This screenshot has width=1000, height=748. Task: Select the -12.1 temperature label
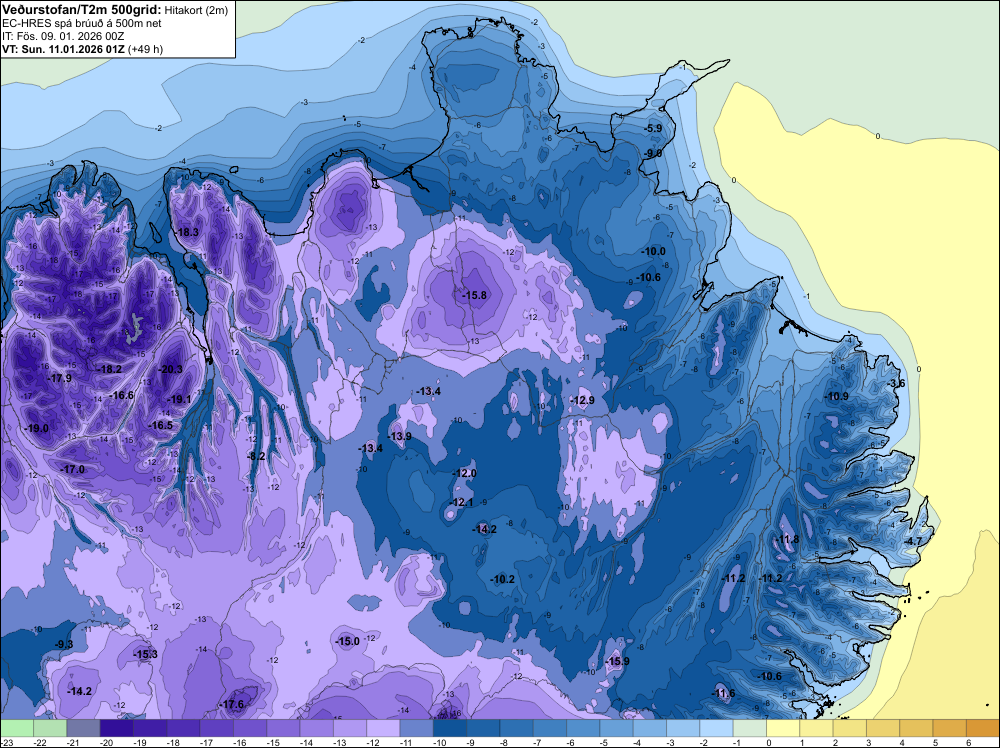point(461,502)
